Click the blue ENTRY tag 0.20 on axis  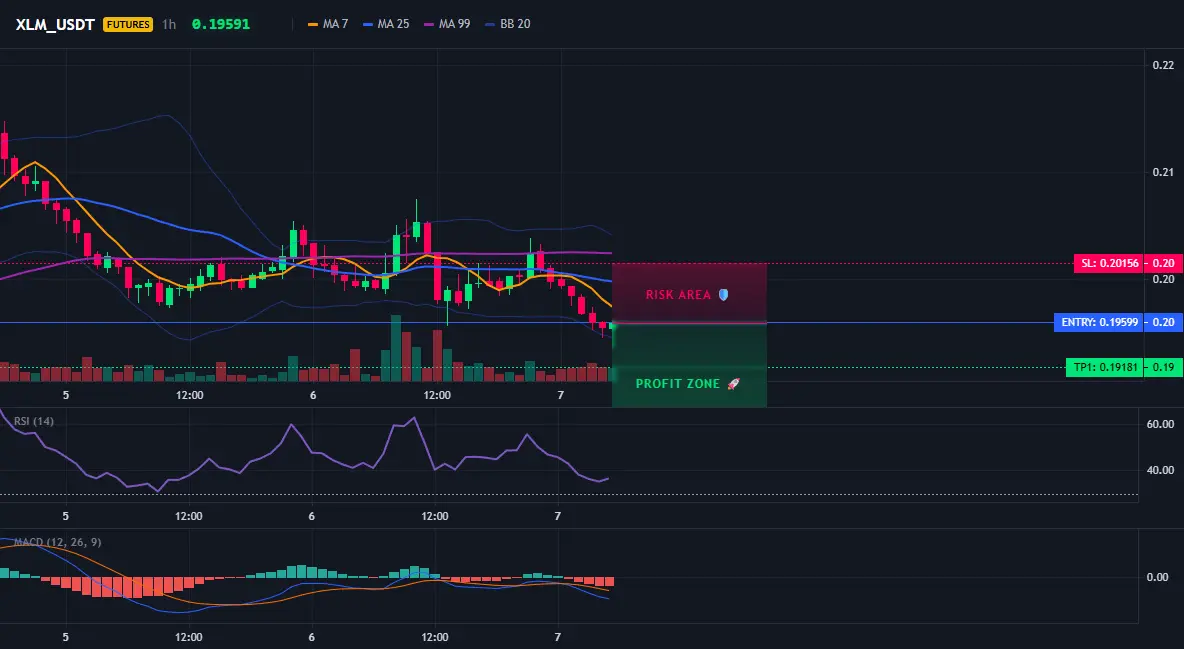point(1163,323)
